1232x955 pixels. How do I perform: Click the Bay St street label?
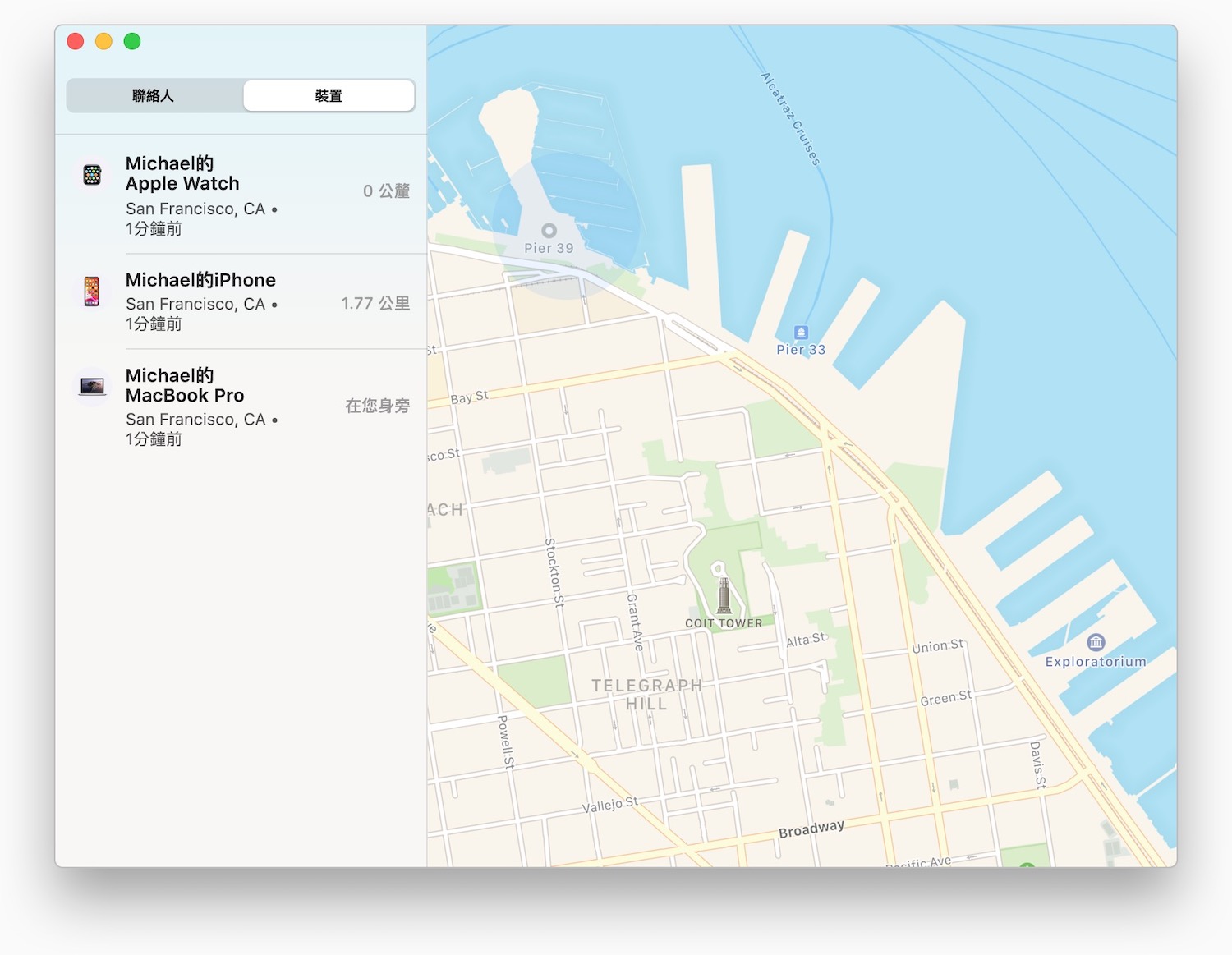[x=469, y=397]
